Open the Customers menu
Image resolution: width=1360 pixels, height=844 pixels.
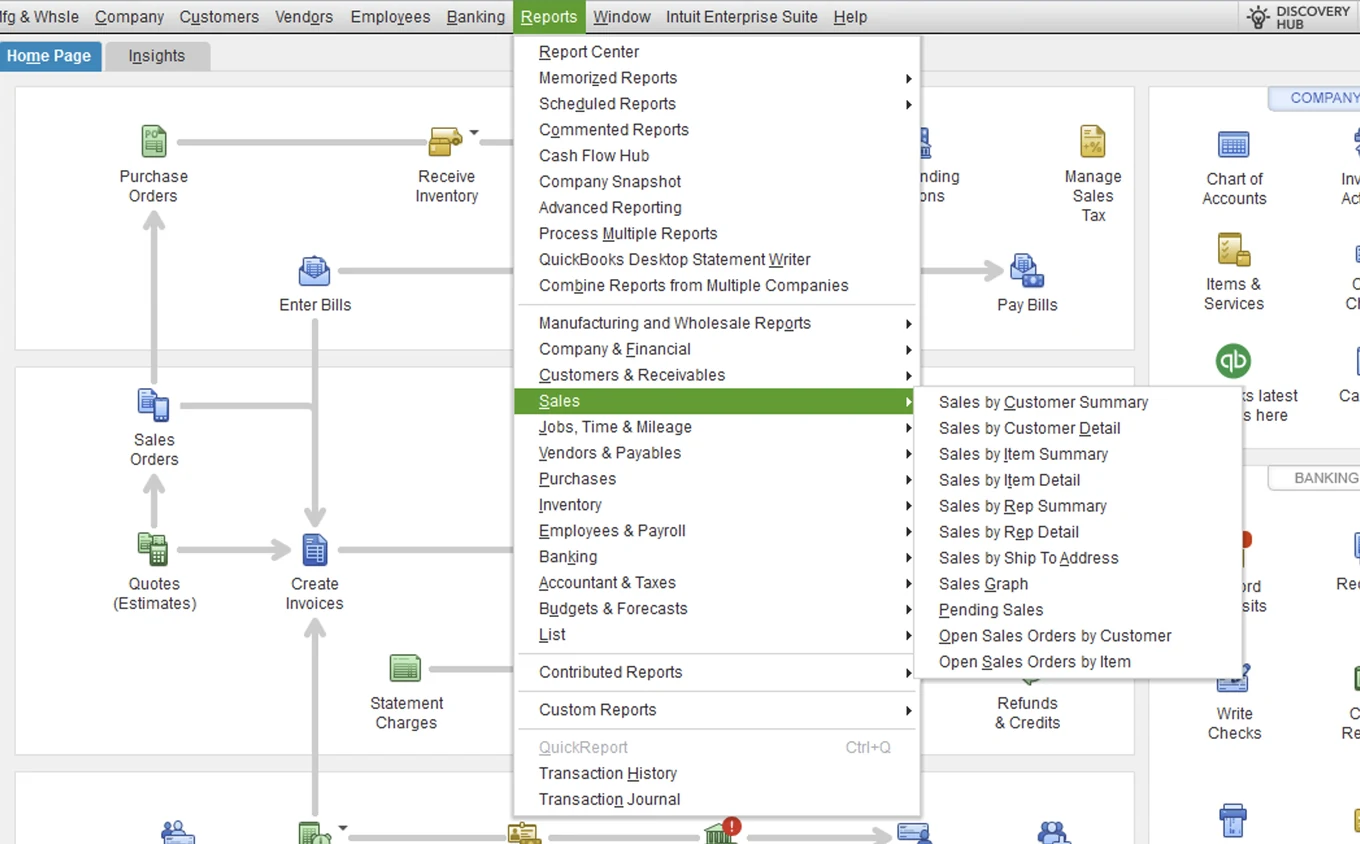click(219, 17)
